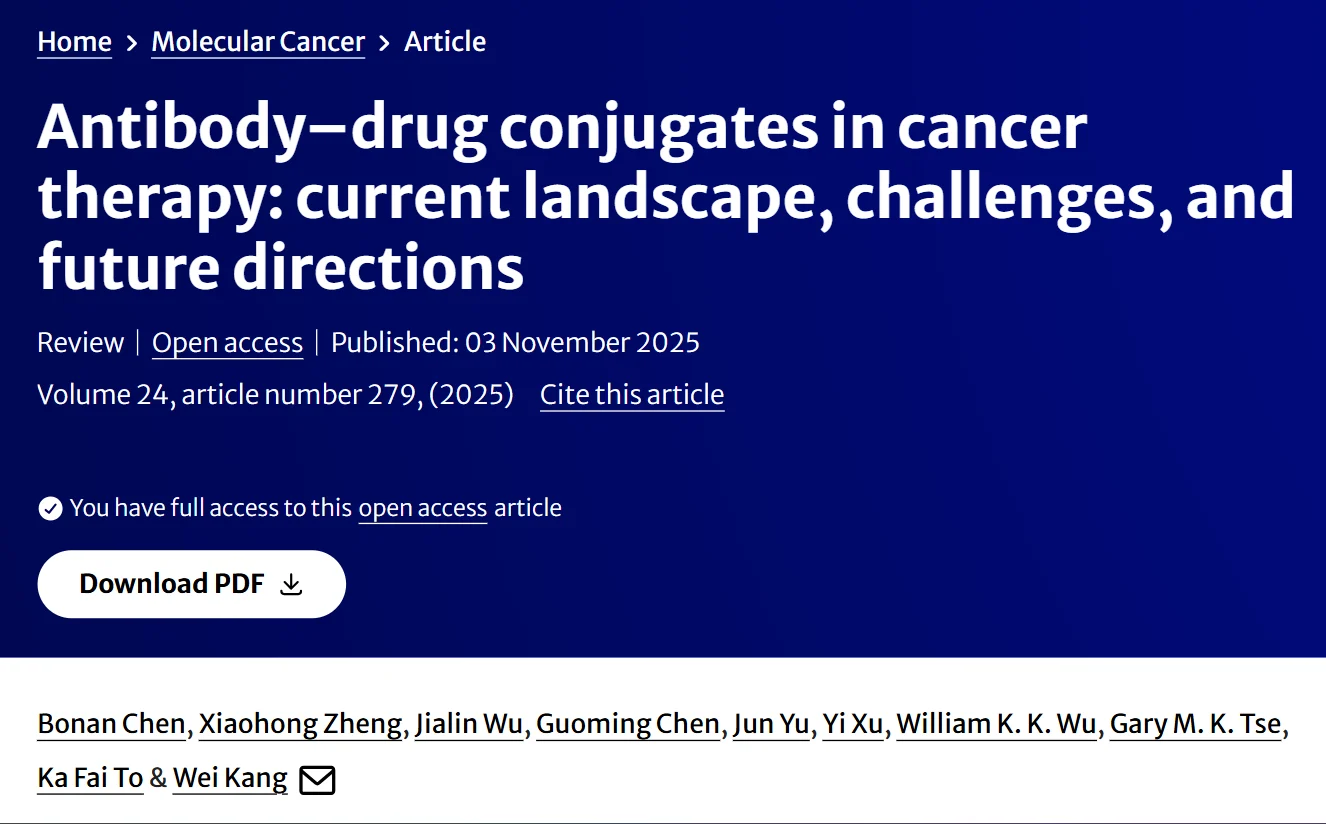
Task: Click the email envelope icon beside Wei Kang
Action: click(x=317, y=779)
